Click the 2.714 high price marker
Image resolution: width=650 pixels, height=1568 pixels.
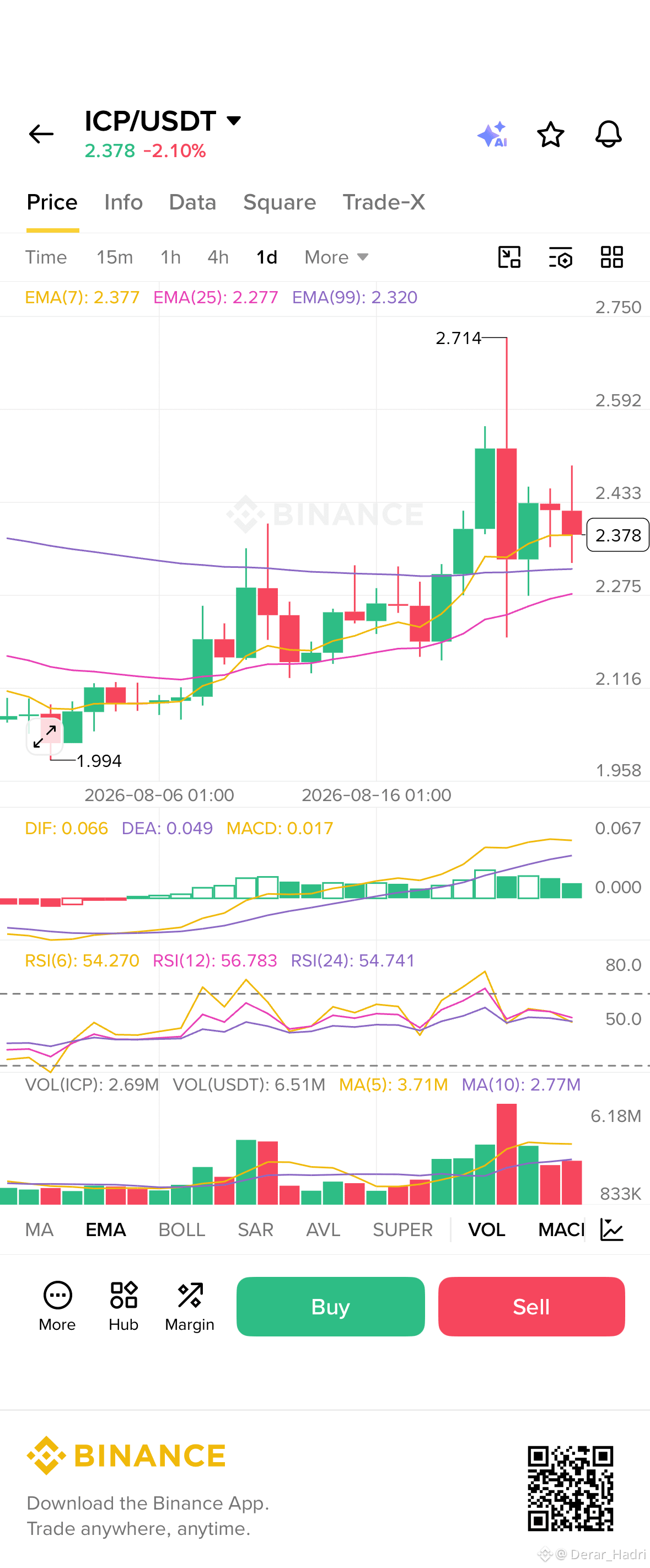(x=458, y=338)
